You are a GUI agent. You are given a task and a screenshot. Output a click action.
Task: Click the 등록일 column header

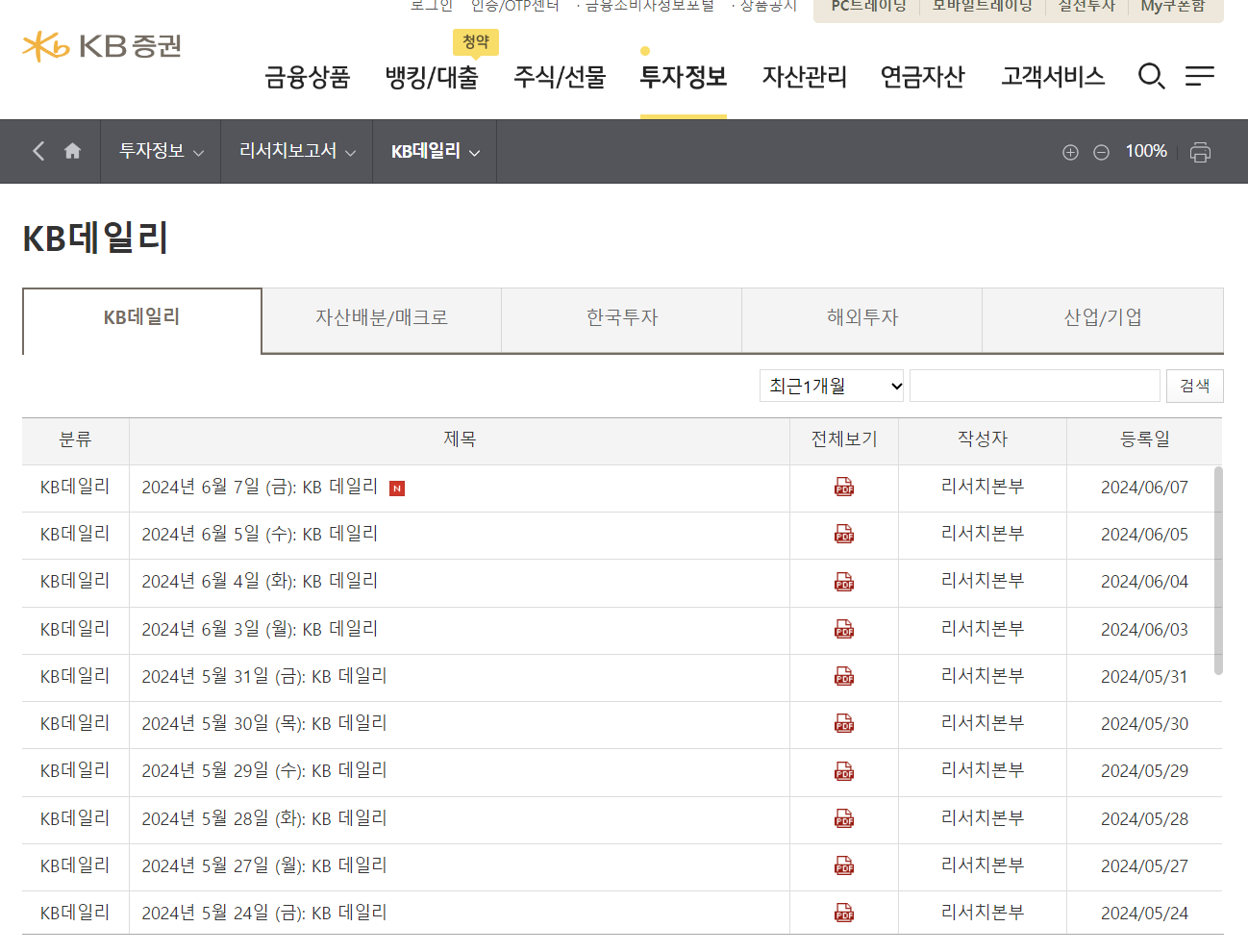(x=1144, y=439)
